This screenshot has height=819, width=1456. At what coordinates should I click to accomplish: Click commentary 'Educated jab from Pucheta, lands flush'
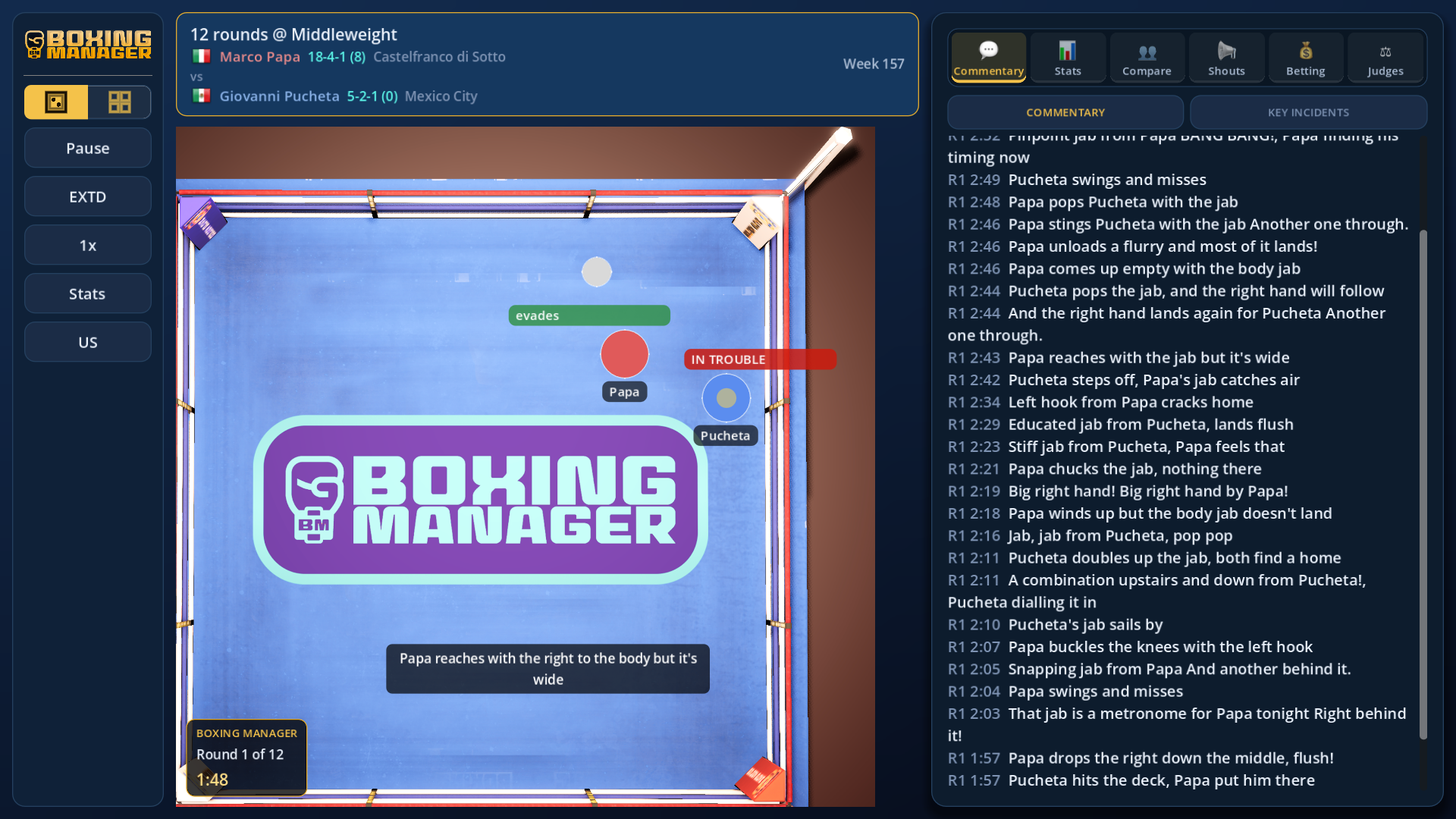tap(1151, 425)
